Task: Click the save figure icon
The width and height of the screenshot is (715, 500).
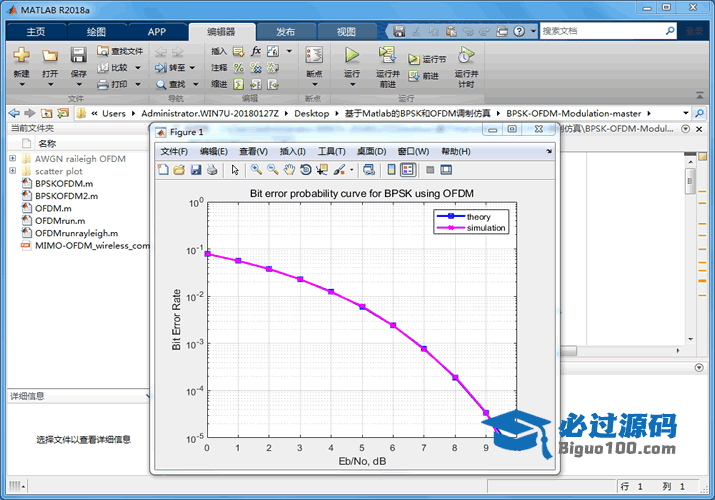Action: tap(195, 170)
